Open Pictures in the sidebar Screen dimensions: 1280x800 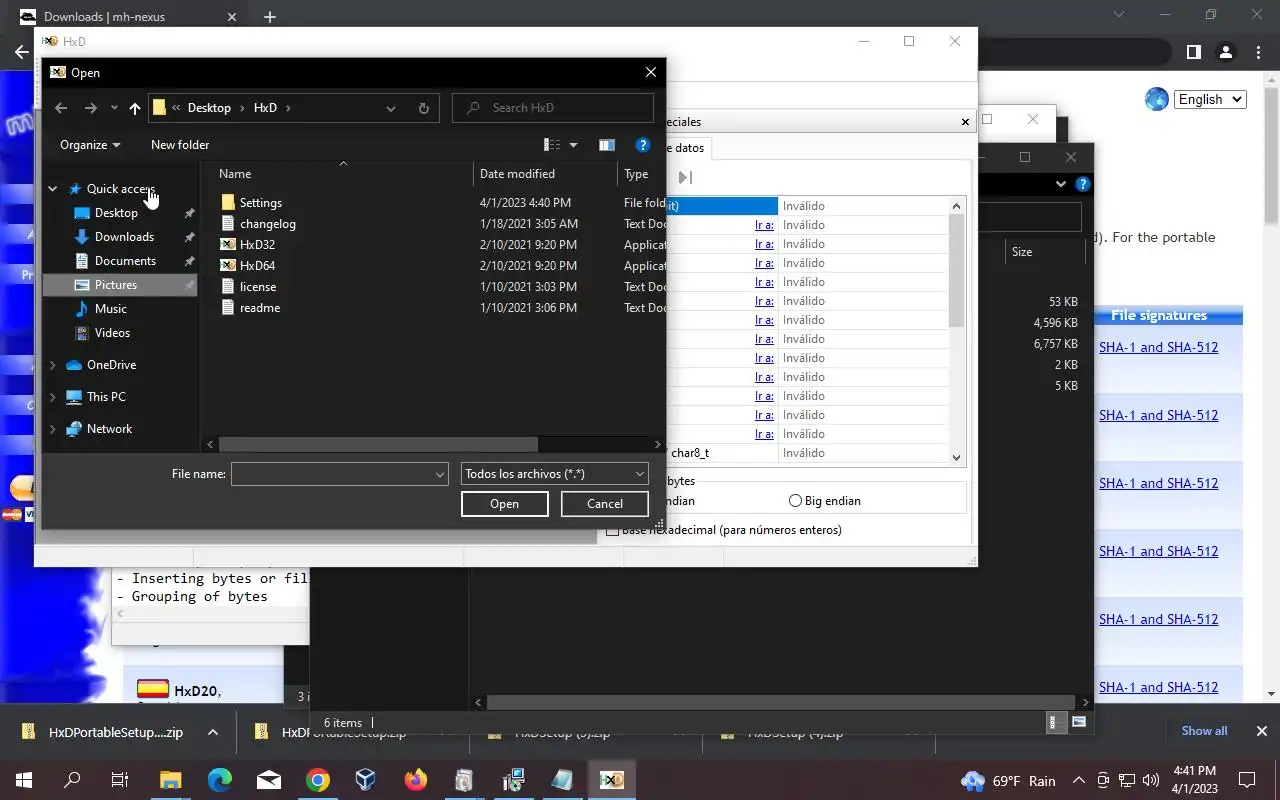(116, 285)
